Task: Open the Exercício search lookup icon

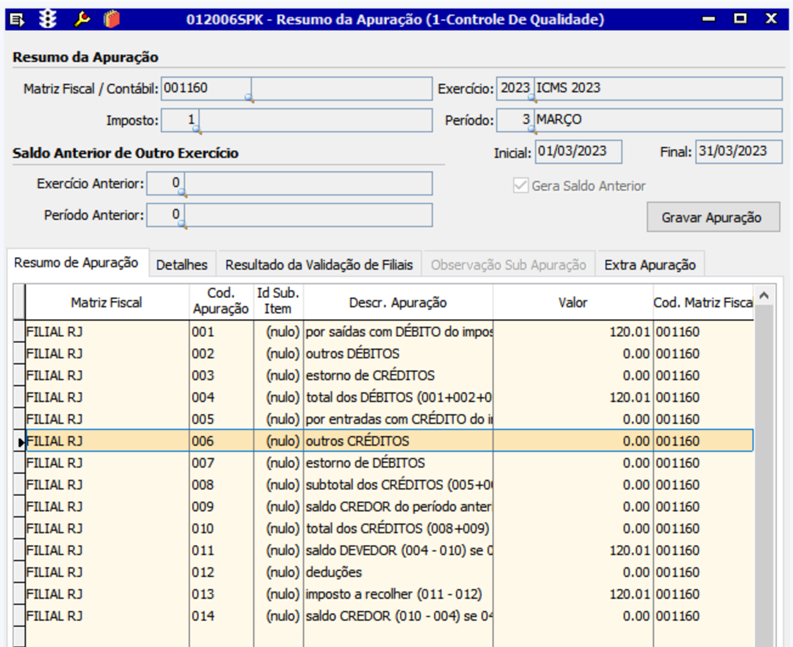Action: click(533, 97)
